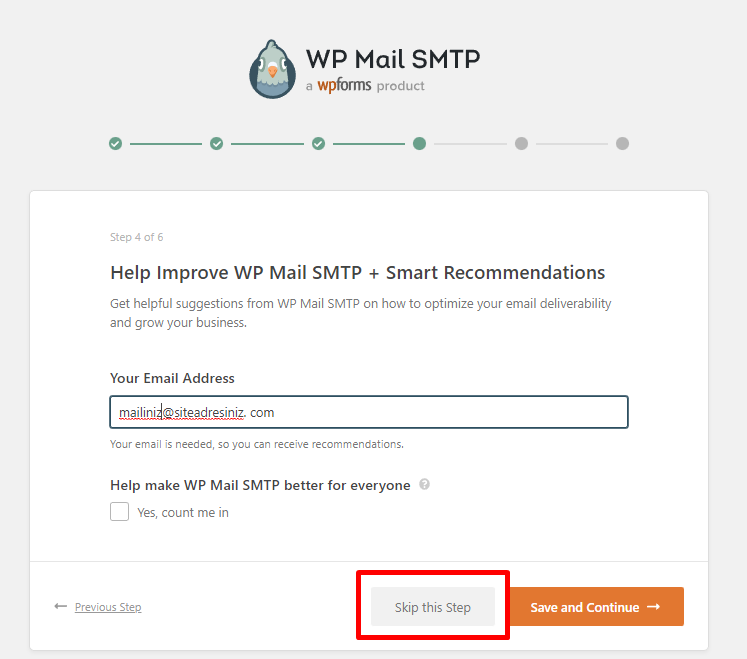Screen dimensions: 747x659
Task: Click the WP Mail SMTP title text
Action: (x=392, y=59)
